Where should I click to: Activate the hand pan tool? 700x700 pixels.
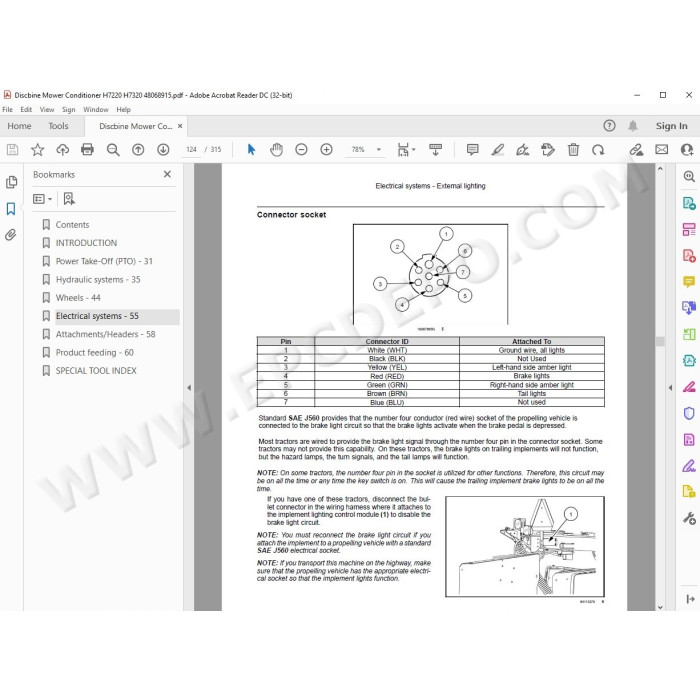(276, 150)
